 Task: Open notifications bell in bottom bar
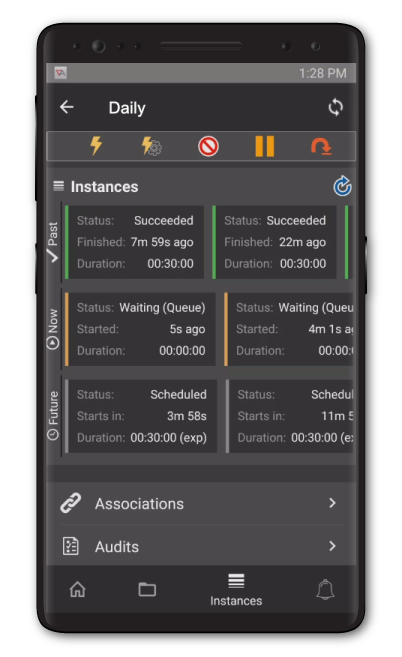click(325, 589)
